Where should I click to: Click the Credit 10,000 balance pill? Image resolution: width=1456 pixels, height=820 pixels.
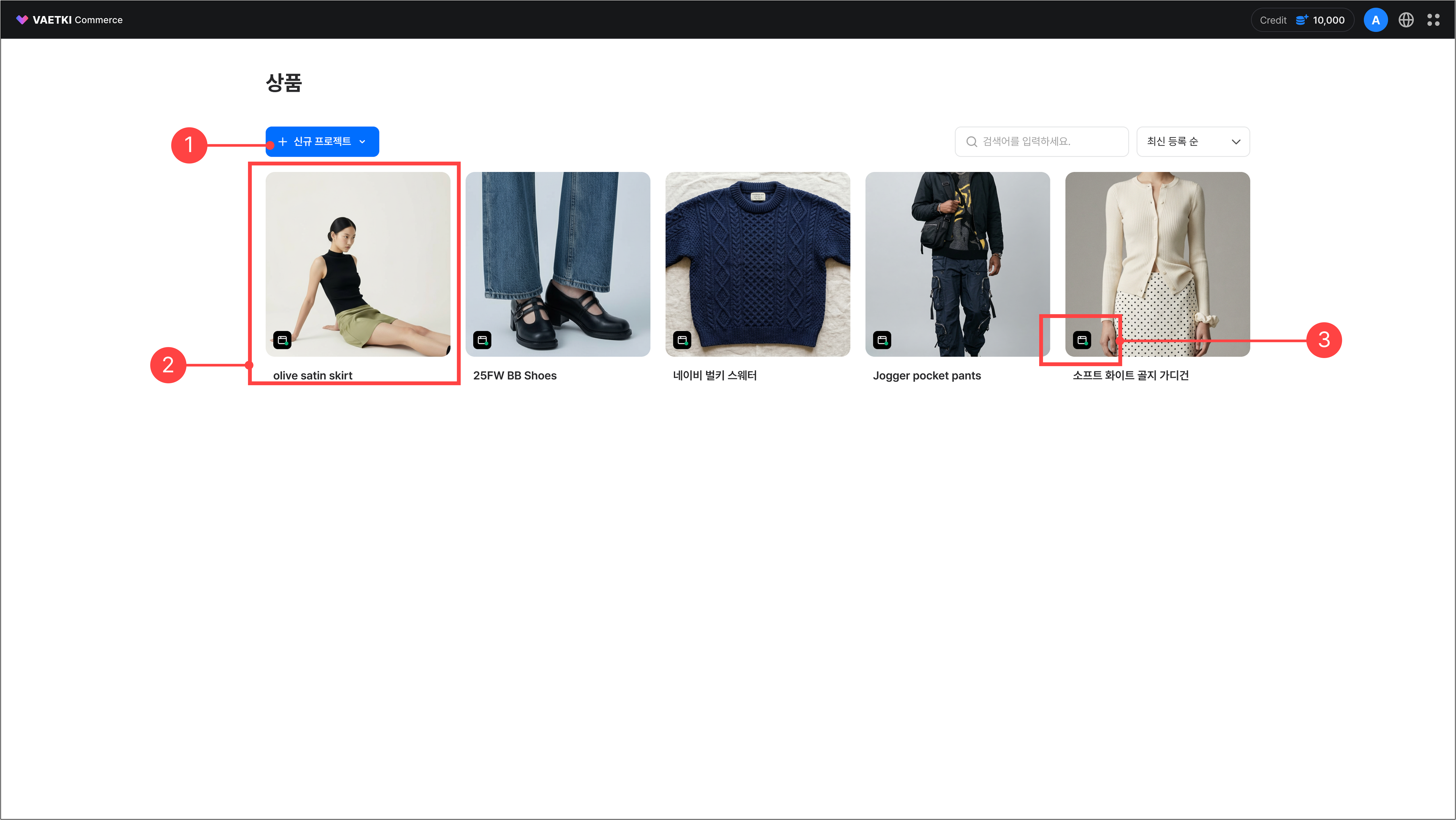[x=1302, y=20]
